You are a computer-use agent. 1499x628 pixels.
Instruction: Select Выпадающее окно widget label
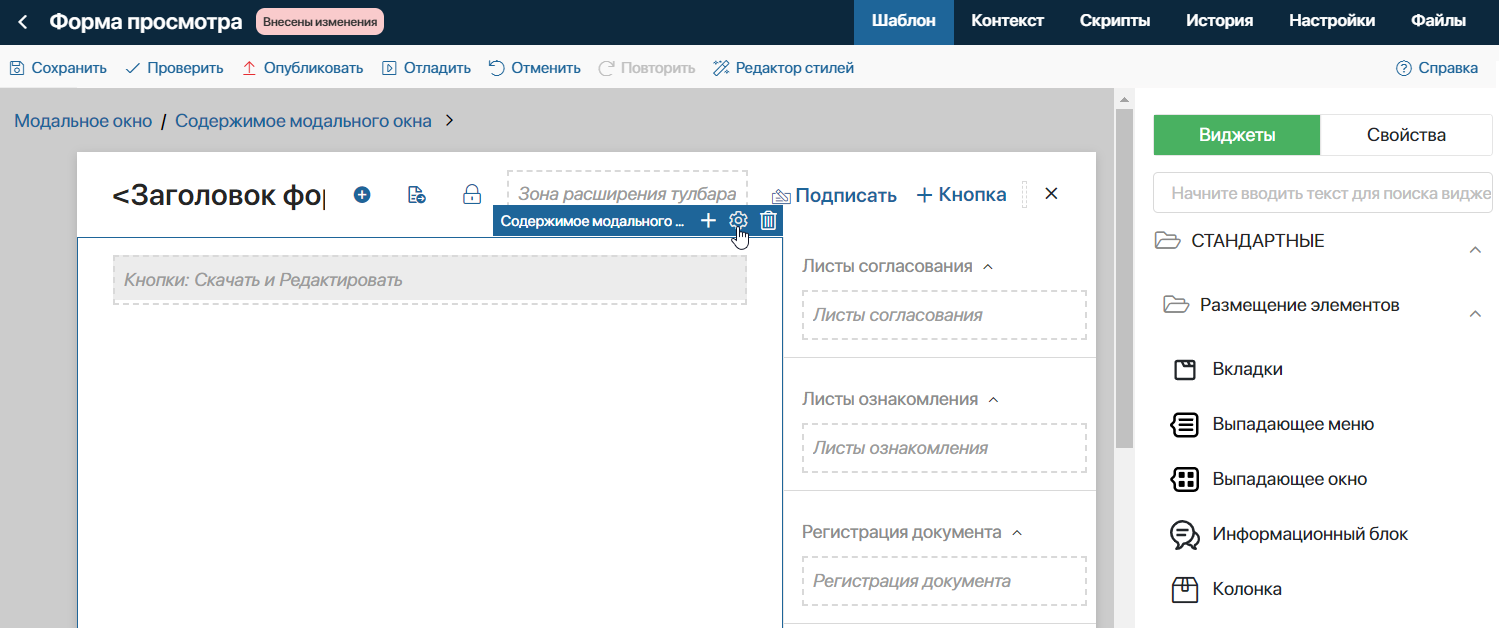pos(1289,479)
